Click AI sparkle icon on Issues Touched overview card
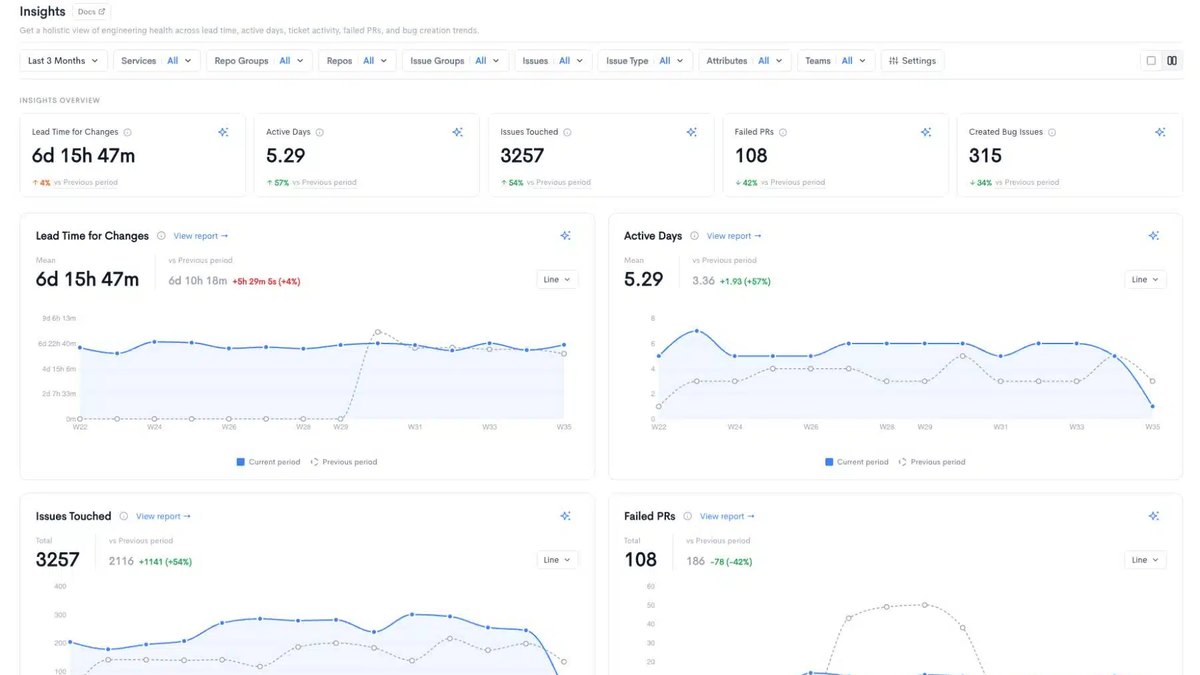Viewport: 1200px width, 675px height. (692, 132)
